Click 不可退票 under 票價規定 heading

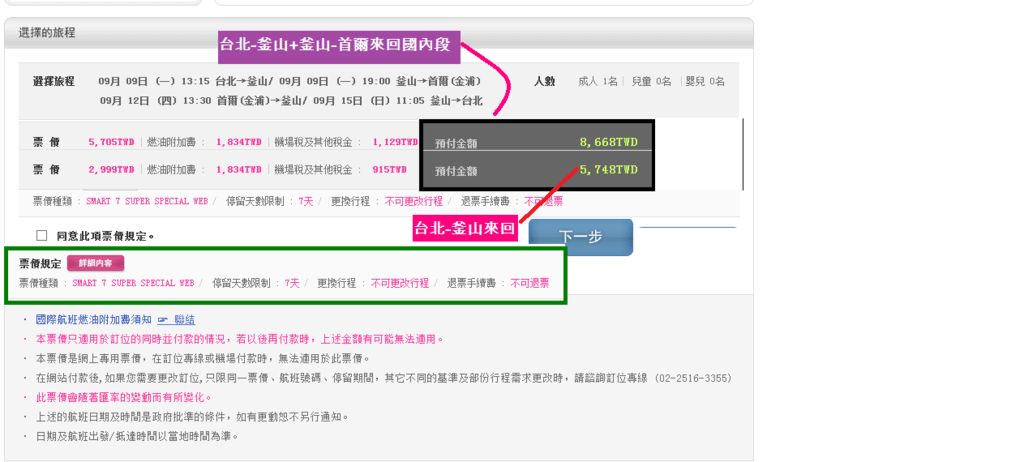pos(530,284)
